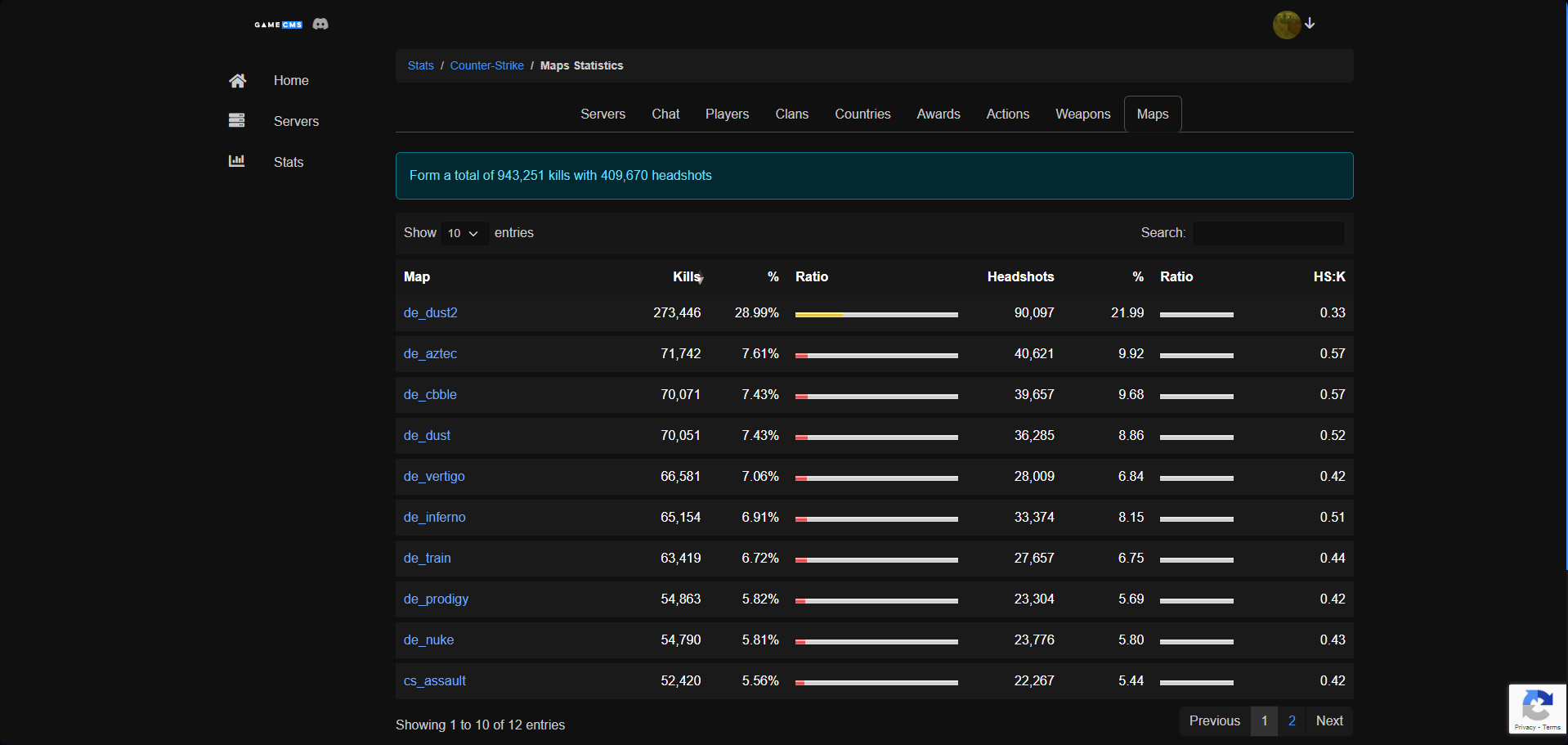Click de_inferno 6.91% percentage cell
Viewport: 1568px width, 745px height.
[760, 517]
